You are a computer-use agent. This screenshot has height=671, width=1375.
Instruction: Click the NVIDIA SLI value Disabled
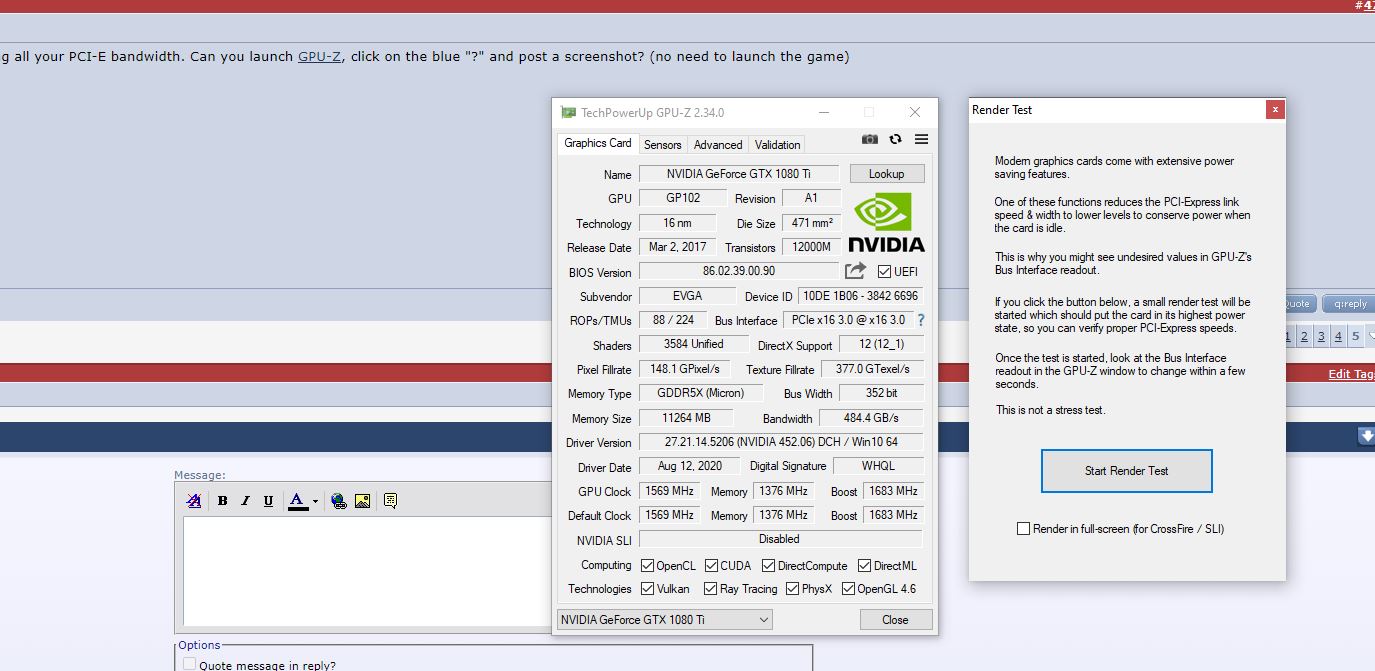coord(780,539)
